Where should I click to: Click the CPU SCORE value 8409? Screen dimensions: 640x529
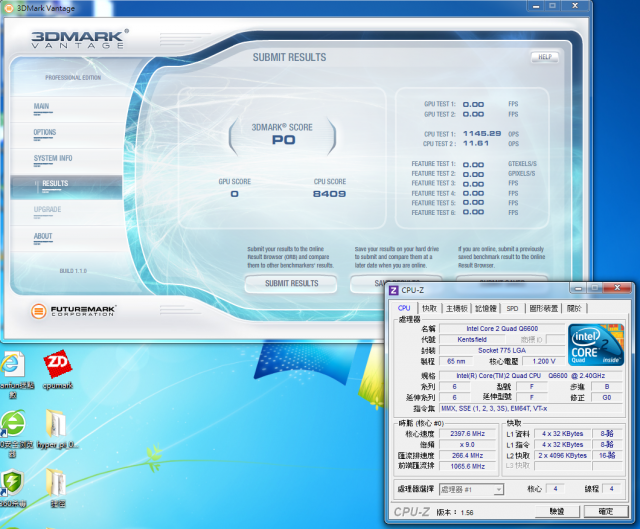[x=329, y=194]
